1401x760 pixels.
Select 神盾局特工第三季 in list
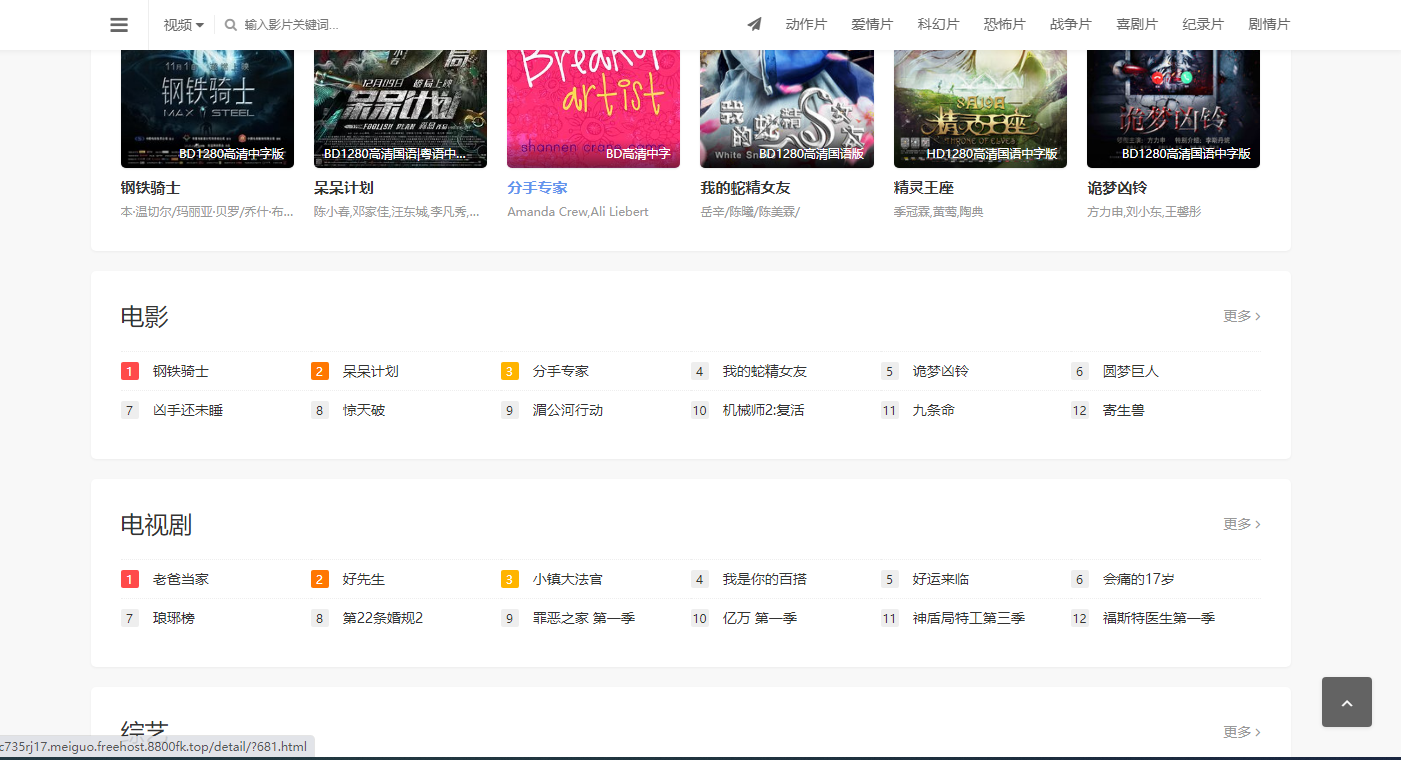(x=969, y=618)
